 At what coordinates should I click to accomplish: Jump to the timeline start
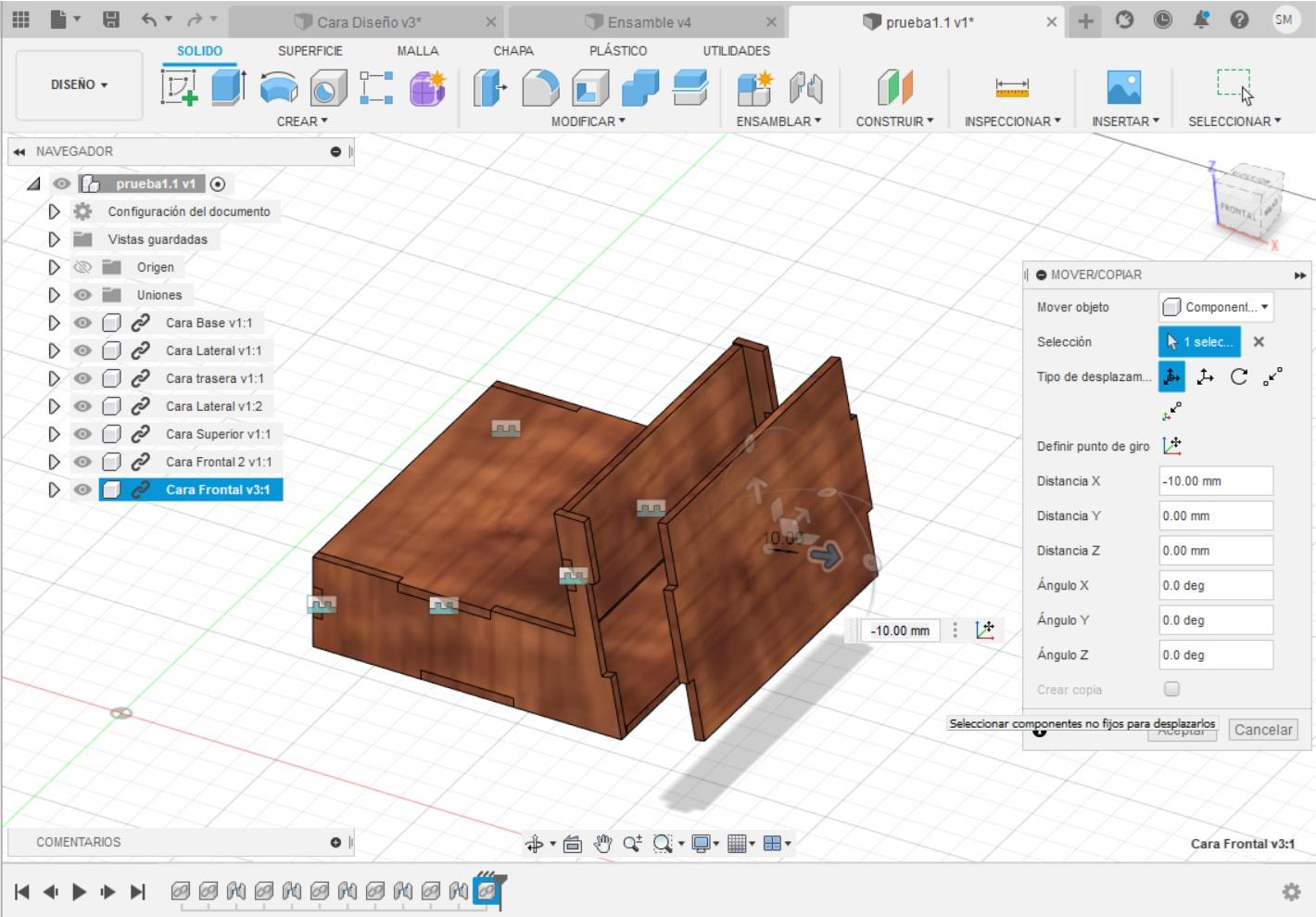coord(22,892)
